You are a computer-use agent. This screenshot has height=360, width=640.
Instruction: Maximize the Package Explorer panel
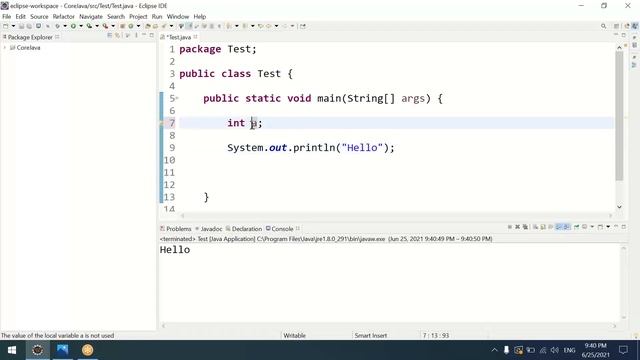click(x=151, y=36)
